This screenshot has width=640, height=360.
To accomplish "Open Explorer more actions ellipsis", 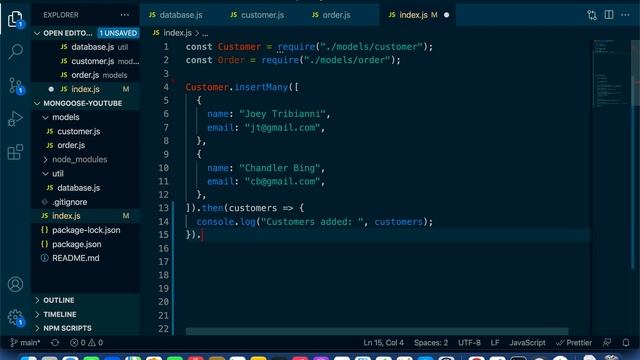I will [124, 15].
